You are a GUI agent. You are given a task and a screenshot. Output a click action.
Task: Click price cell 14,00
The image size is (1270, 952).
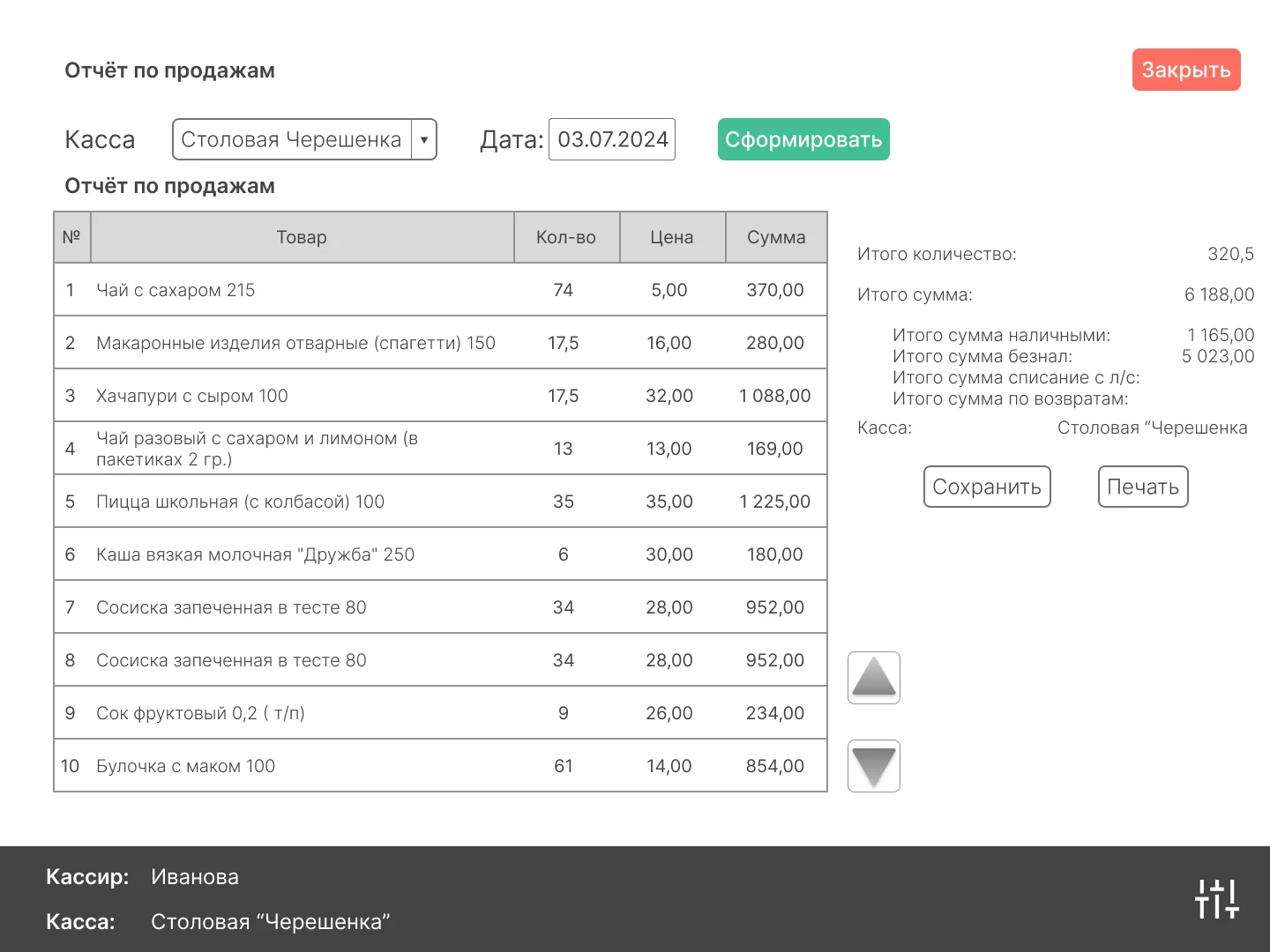point(669,766)
